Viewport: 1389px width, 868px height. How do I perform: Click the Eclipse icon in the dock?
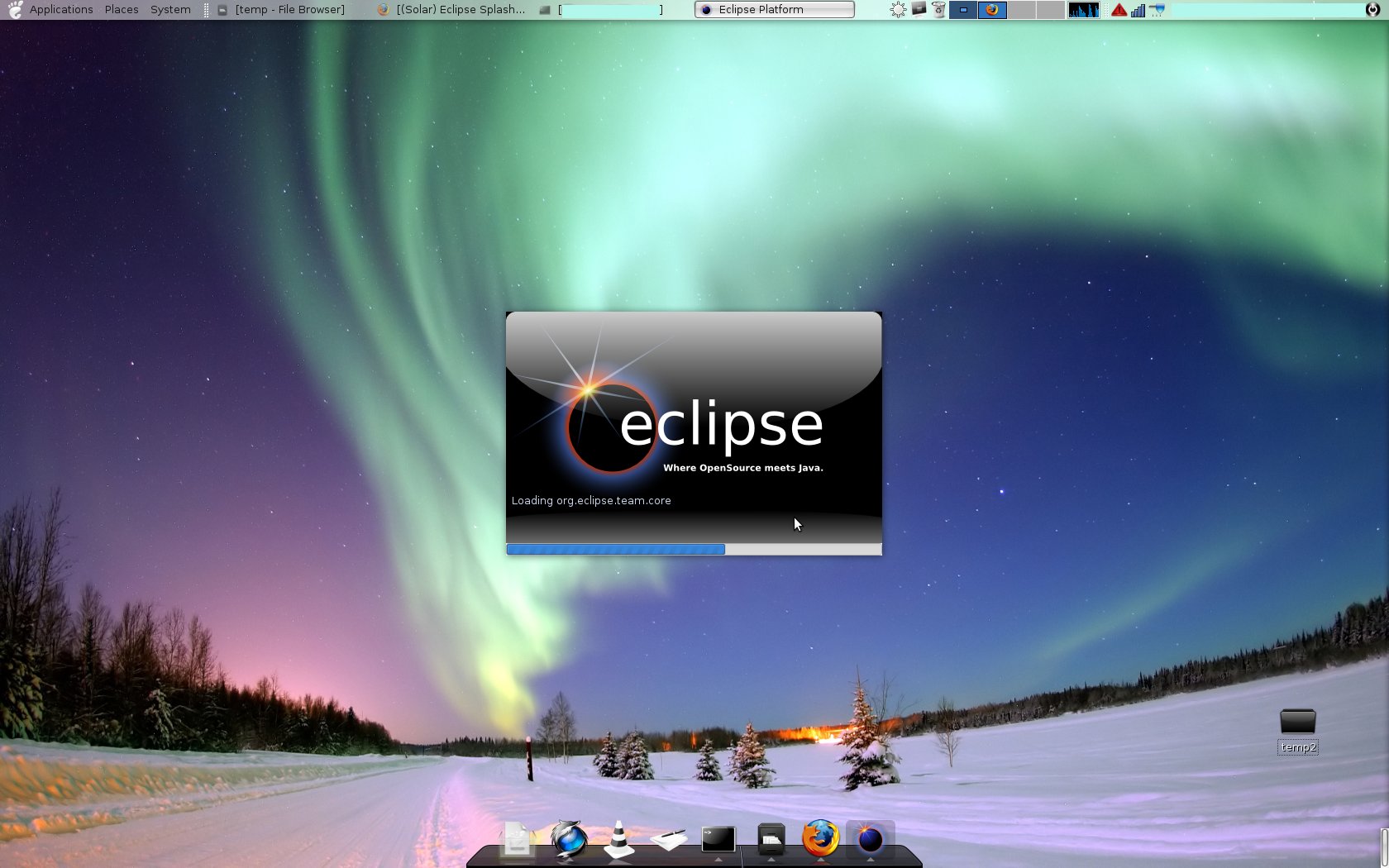click(870, 839)
